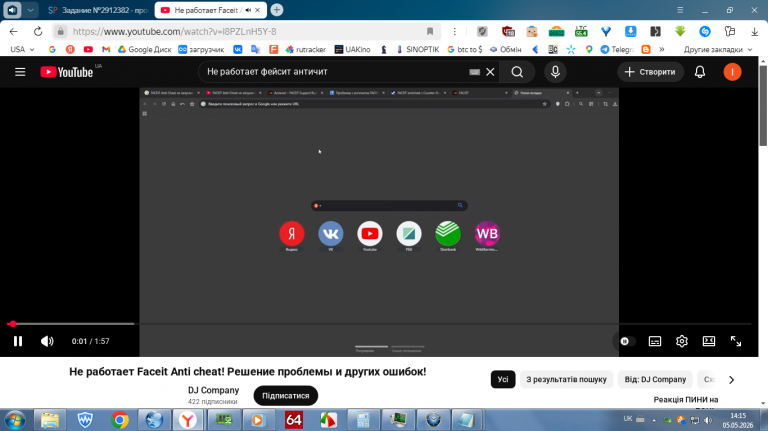Open the AIDA64 taskbar icon
Viewport: 768px width, 431px height.
click(293, 420)
